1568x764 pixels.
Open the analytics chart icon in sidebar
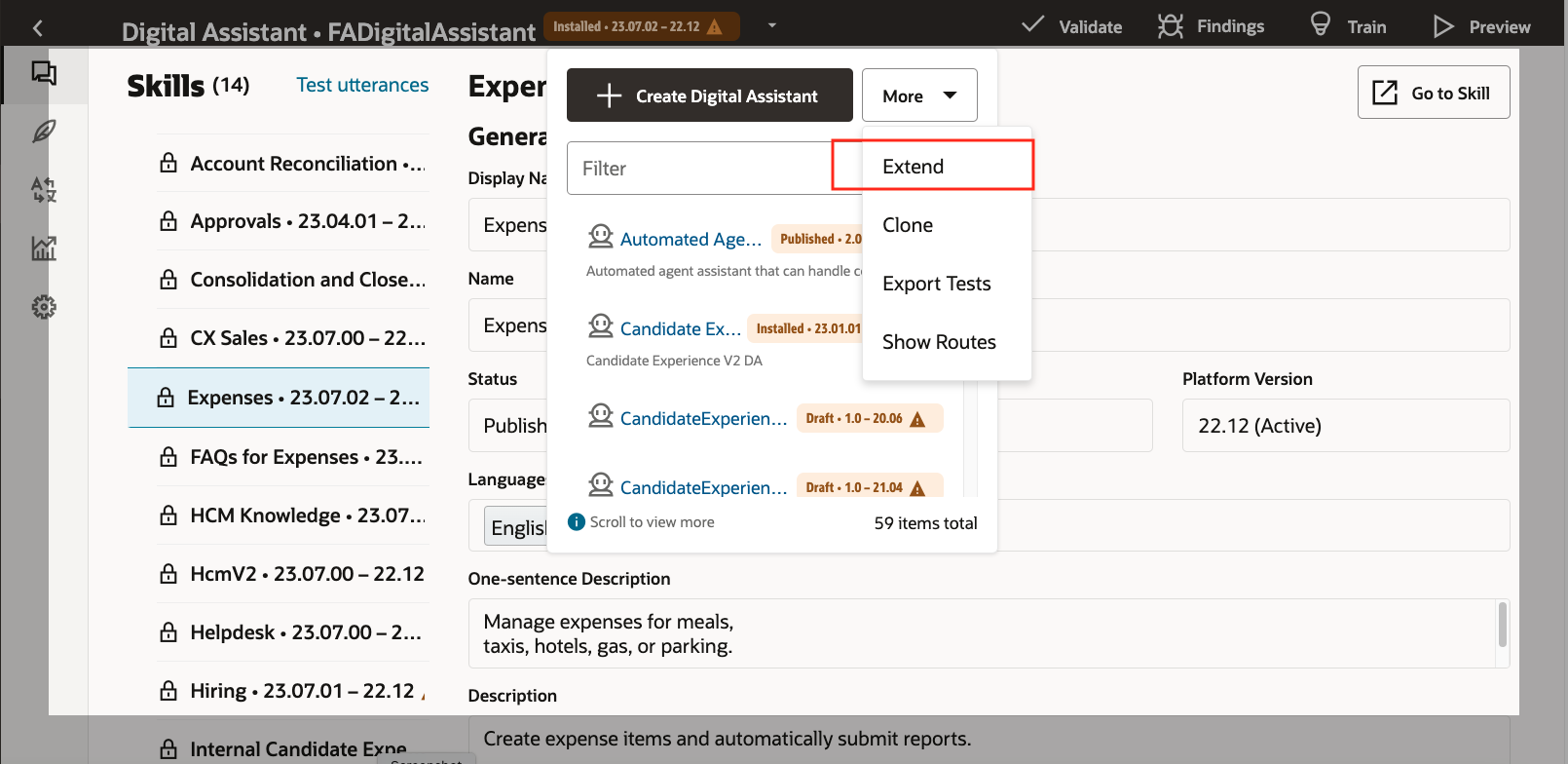pyautogui.click(x=44, y=248)
